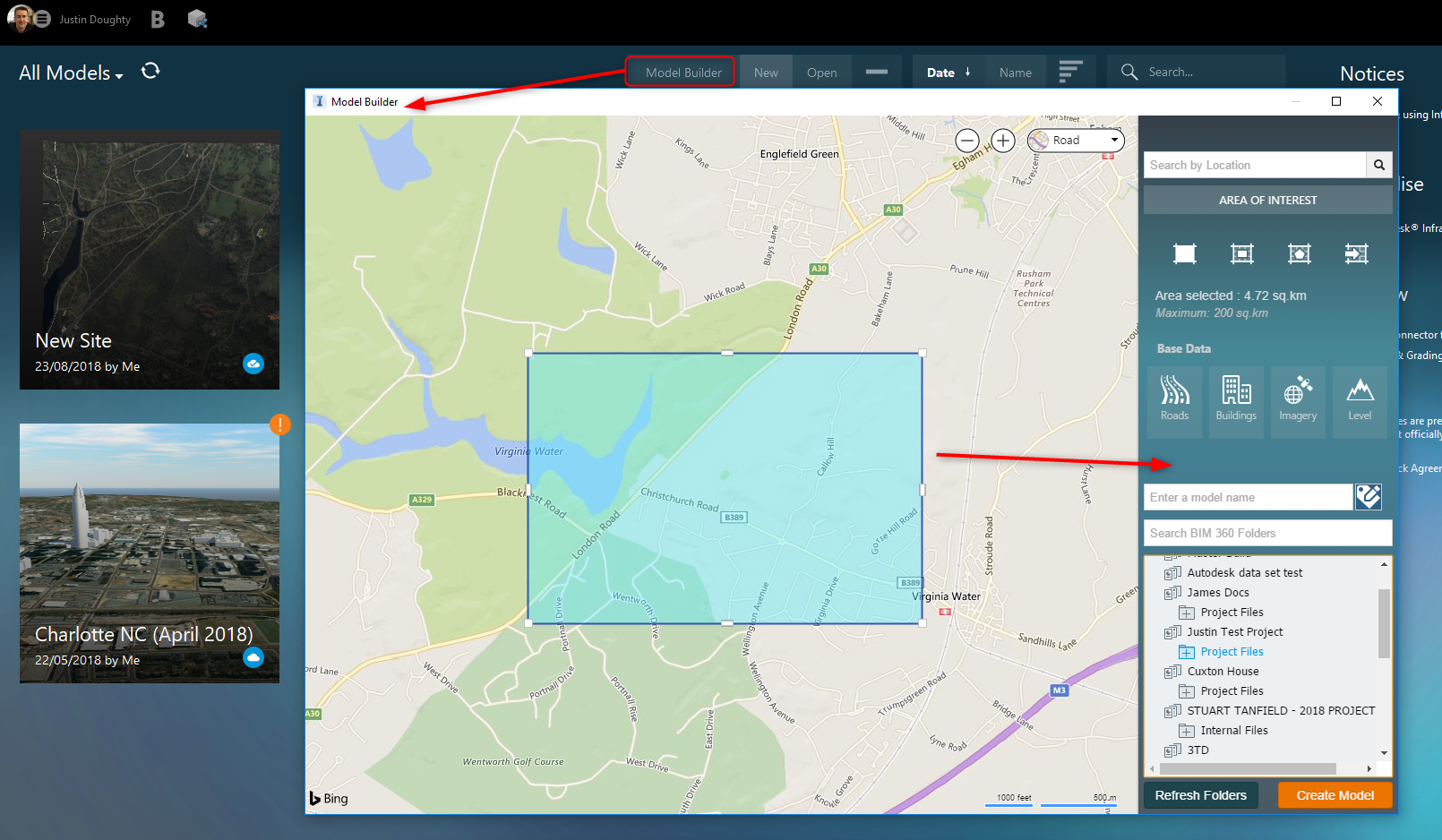Expand Project Files under Justin Test Project
The height and width of the screenshot is (840, 1442).
click(x=1187, y=652)
